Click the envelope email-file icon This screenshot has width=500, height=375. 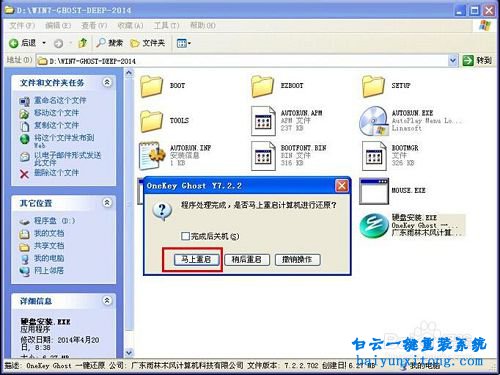click(25, 157)
